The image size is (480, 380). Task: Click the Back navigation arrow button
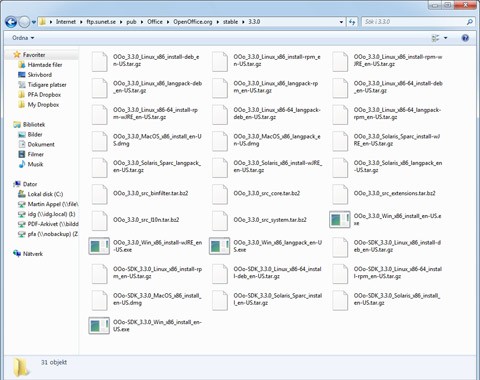11,22
